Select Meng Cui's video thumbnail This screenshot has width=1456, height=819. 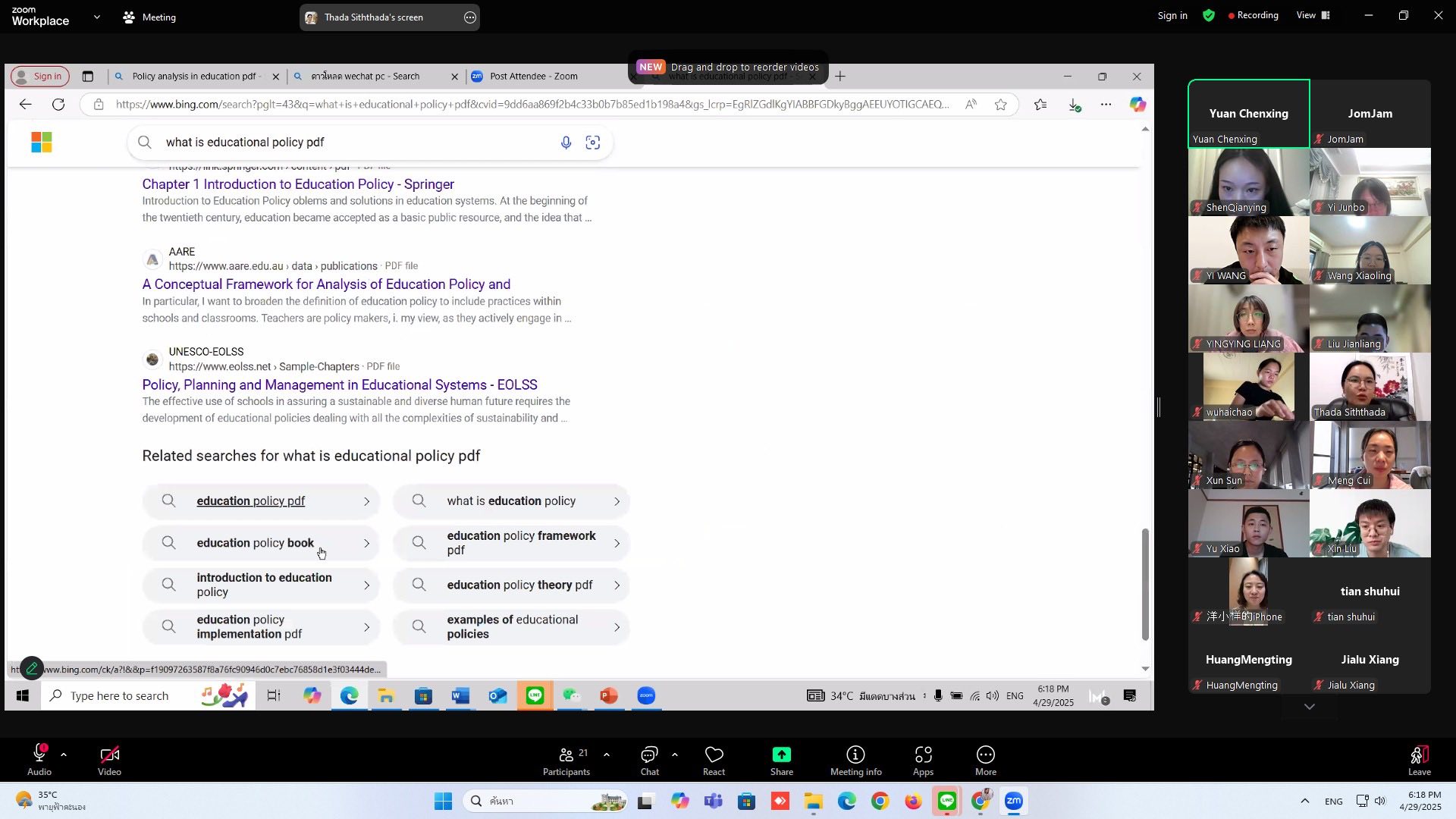tap(1370, 455)
